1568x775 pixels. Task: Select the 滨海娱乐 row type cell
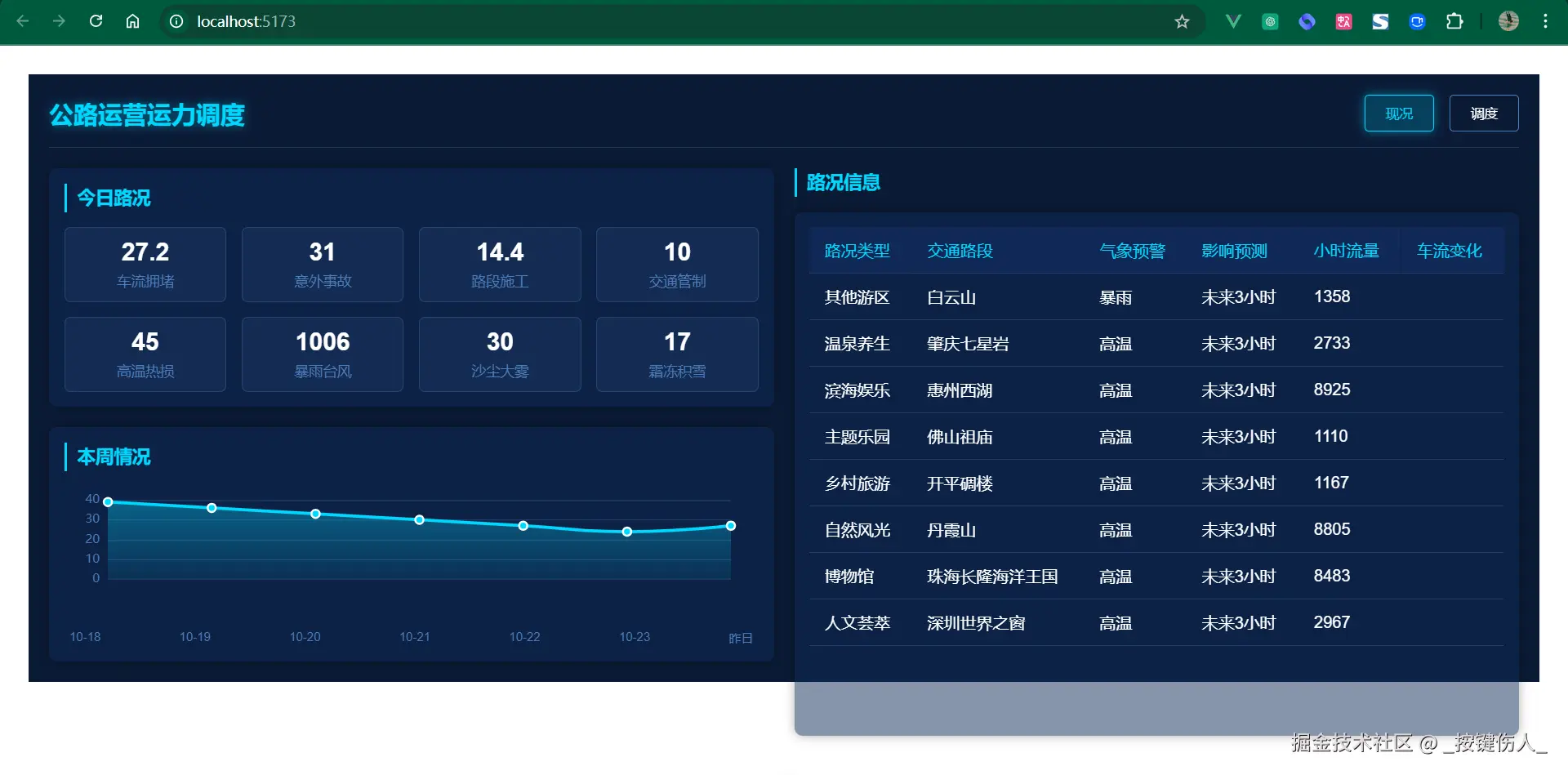pos(857,390)
